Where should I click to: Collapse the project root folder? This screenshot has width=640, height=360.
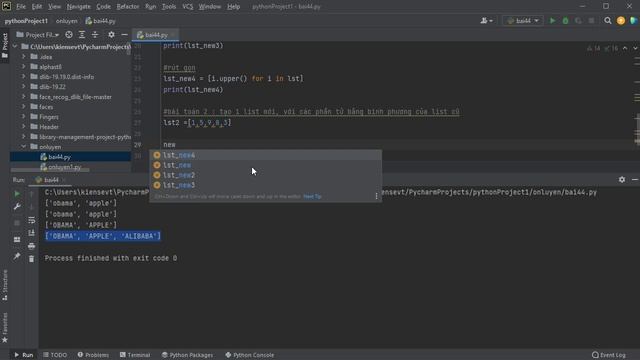pyautogui.click(x=15, y=47)
